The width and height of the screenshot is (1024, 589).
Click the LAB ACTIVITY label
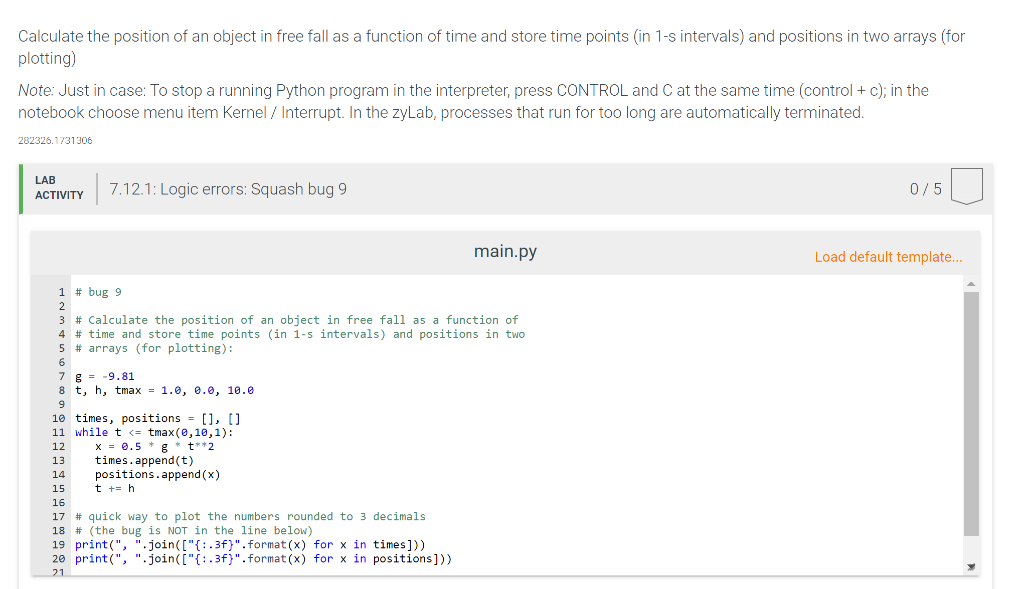59,186
